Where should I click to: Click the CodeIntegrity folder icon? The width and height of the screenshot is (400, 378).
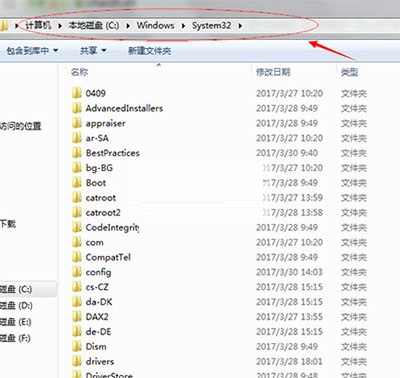point(77,227)
